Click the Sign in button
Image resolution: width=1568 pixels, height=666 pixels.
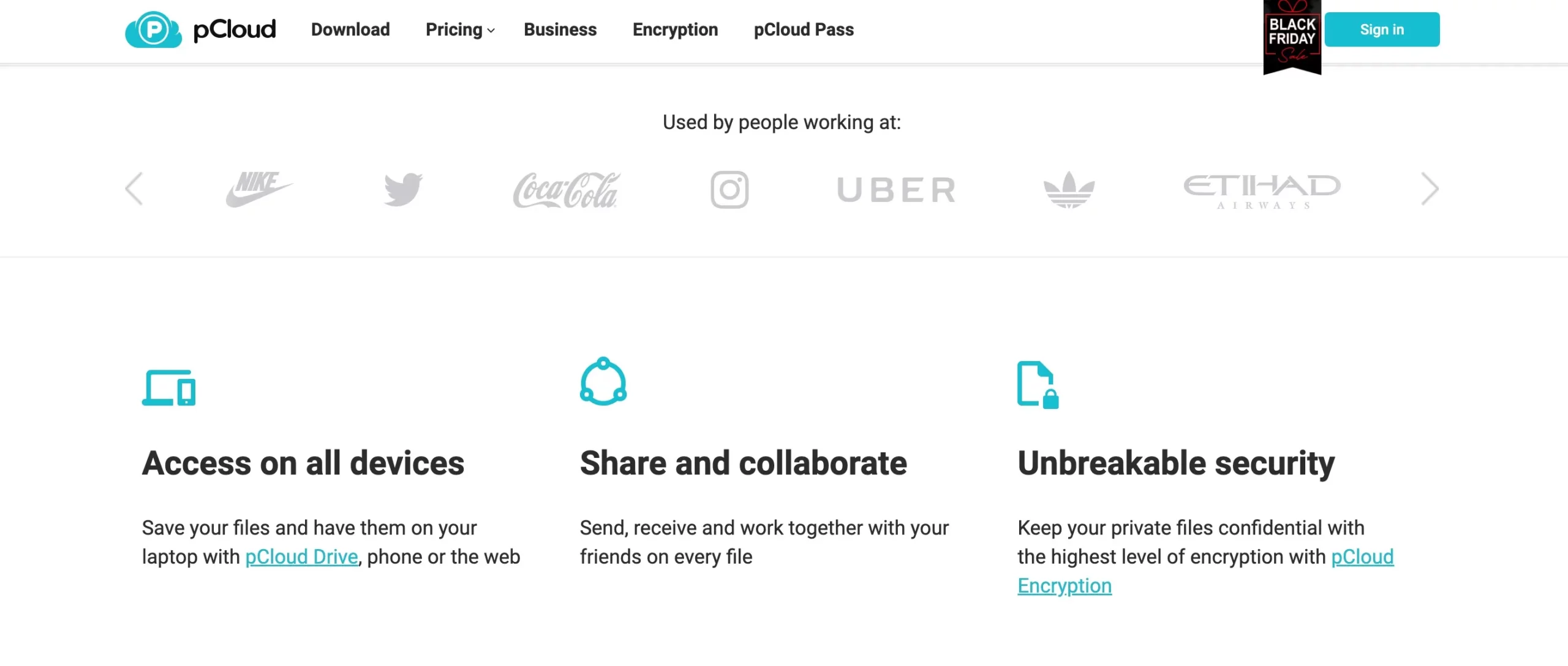[1381, 29]
